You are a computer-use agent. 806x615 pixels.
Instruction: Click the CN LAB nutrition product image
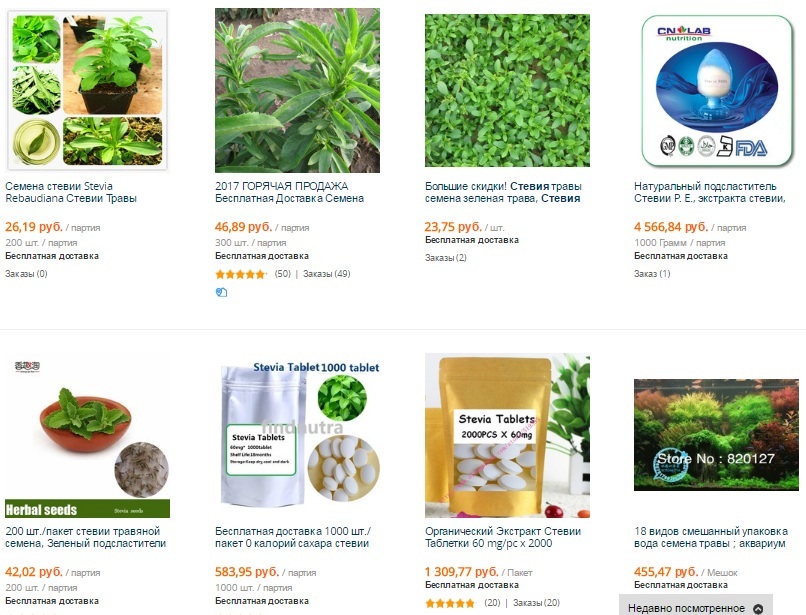(x=717, y=91)
